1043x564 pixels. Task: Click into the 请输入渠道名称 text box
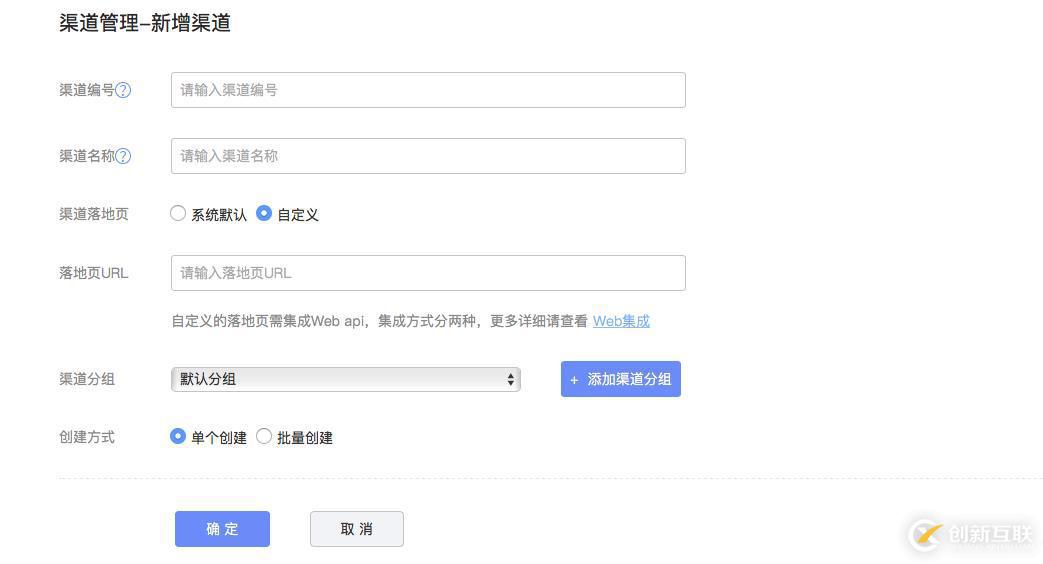click(x=428, y=156)
